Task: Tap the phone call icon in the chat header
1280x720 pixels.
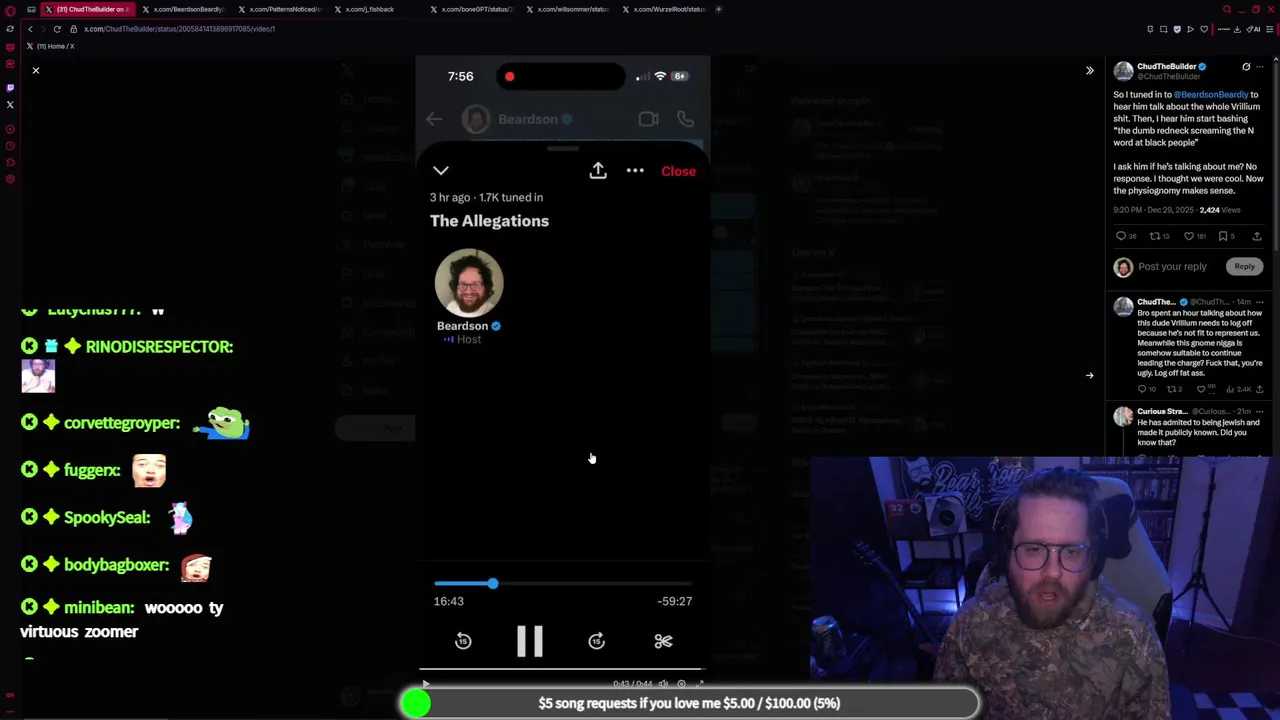Action: click(686, 119)
